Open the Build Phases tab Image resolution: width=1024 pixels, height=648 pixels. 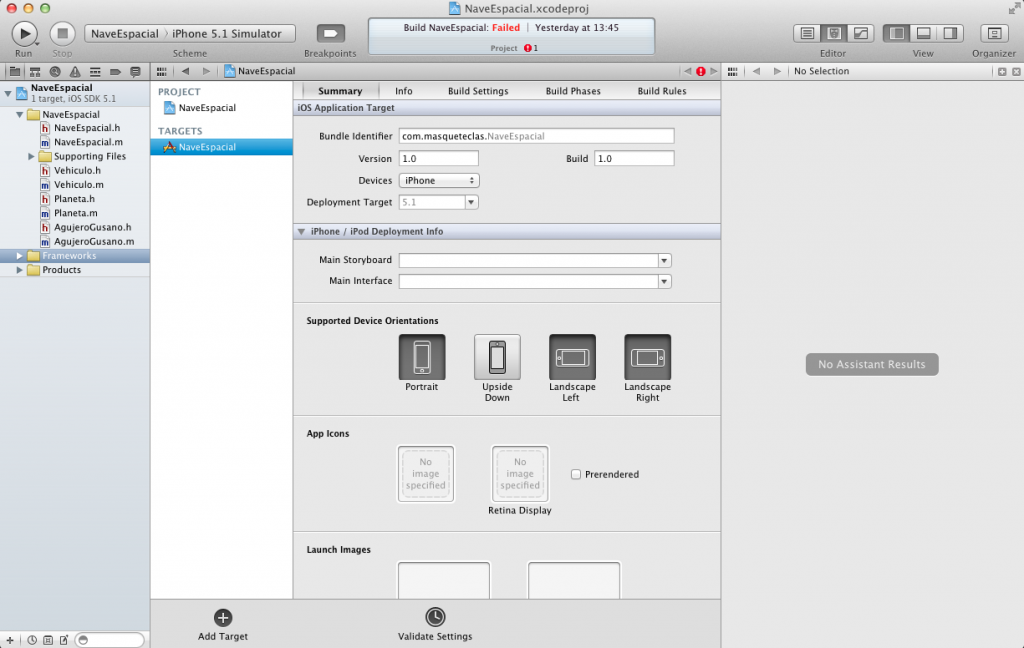tap(573, 91)
